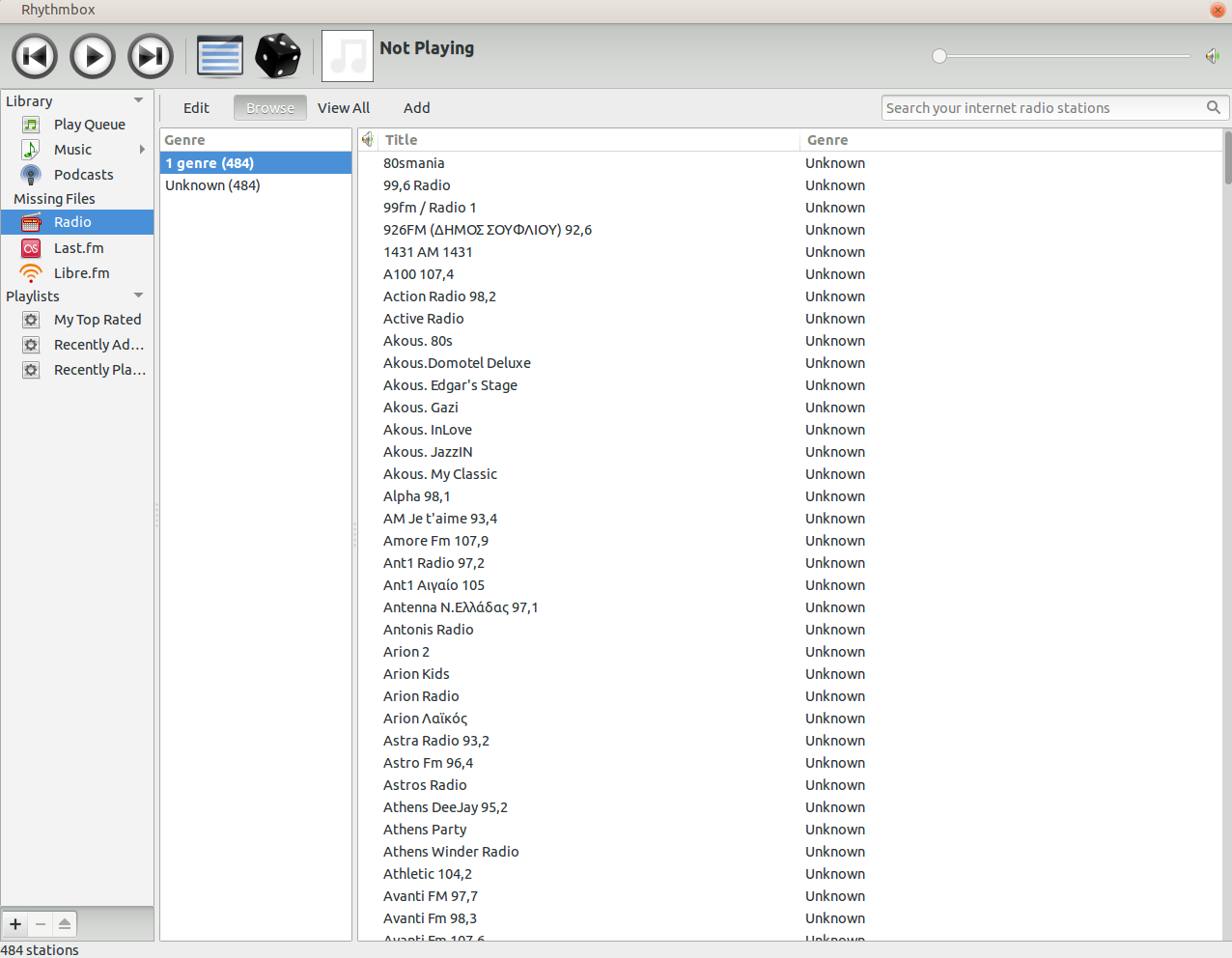The width and height of the screenshot is (1232, 958).
Task: Collapse the Library section arrow
Action: pyautogui.click(x=138, y=100)
